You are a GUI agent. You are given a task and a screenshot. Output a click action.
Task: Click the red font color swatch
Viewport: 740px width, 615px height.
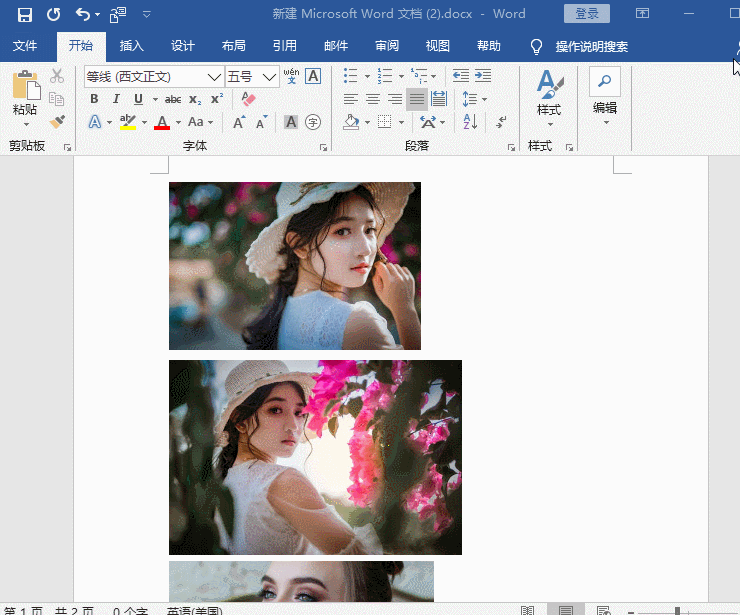coord(162,122)
